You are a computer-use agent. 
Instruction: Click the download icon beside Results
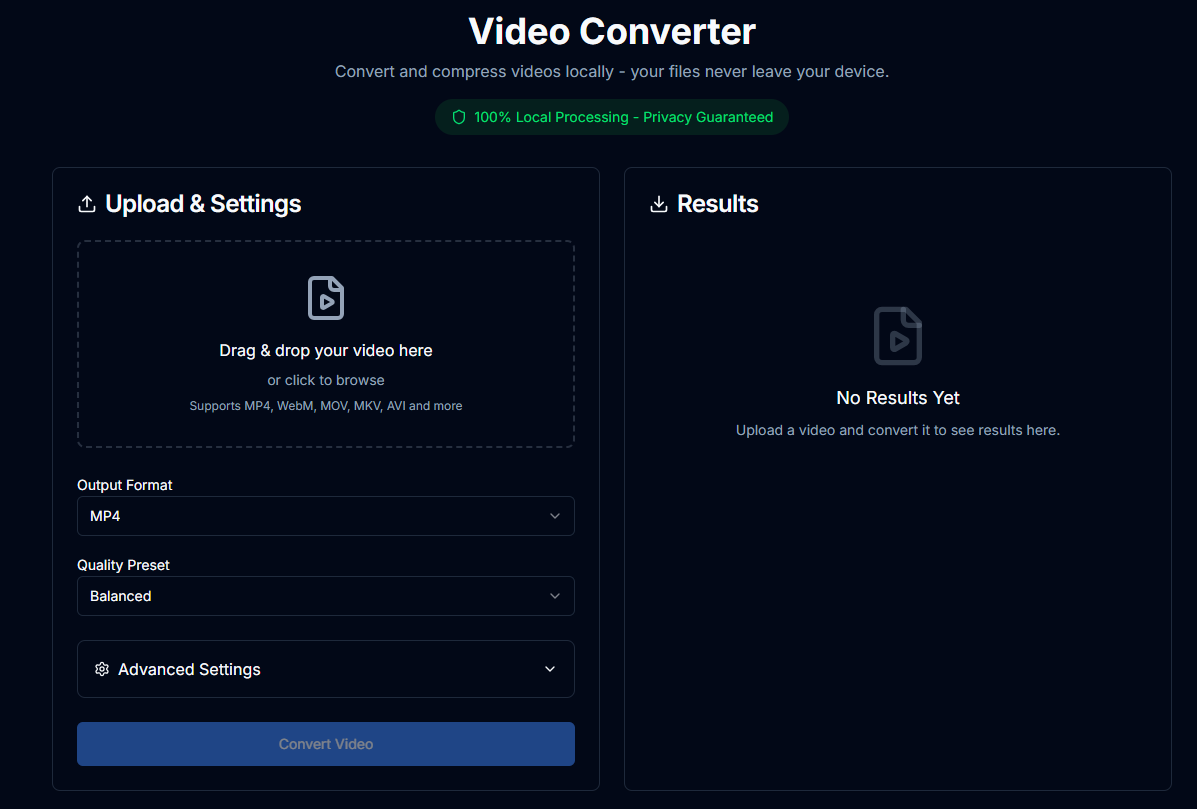click(659, 203)
